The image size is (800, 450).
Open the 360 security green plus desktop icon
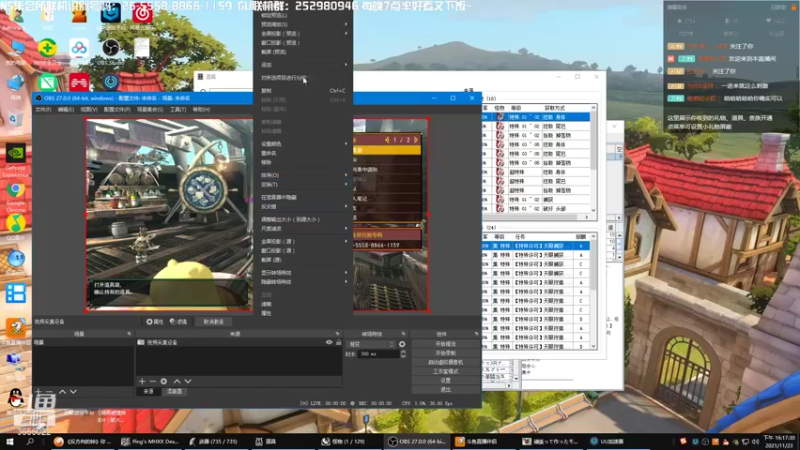click(x=47, y=48)
